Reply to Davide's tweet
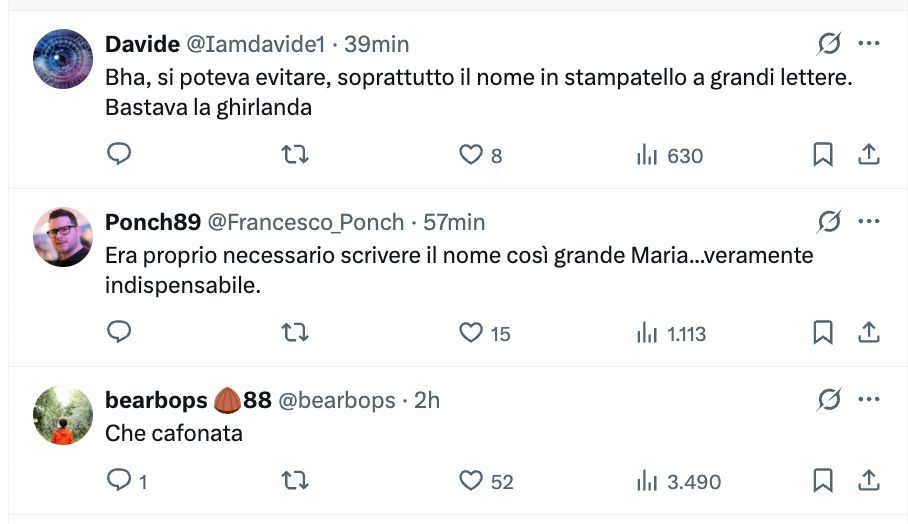Image resolution: width=908 pixels, height=524 pixels. tap(119, 155)
